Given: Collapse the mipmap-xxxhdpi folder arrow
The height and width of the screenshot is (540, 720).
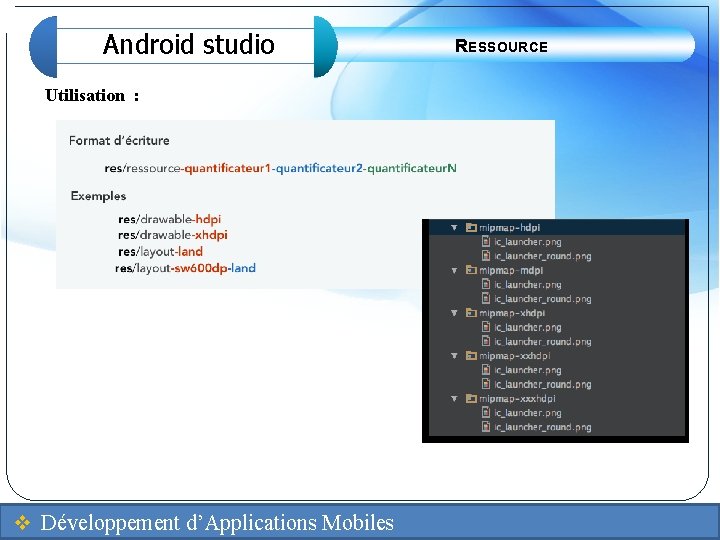Looking at the screenshot, I should [x=454, y=399].
